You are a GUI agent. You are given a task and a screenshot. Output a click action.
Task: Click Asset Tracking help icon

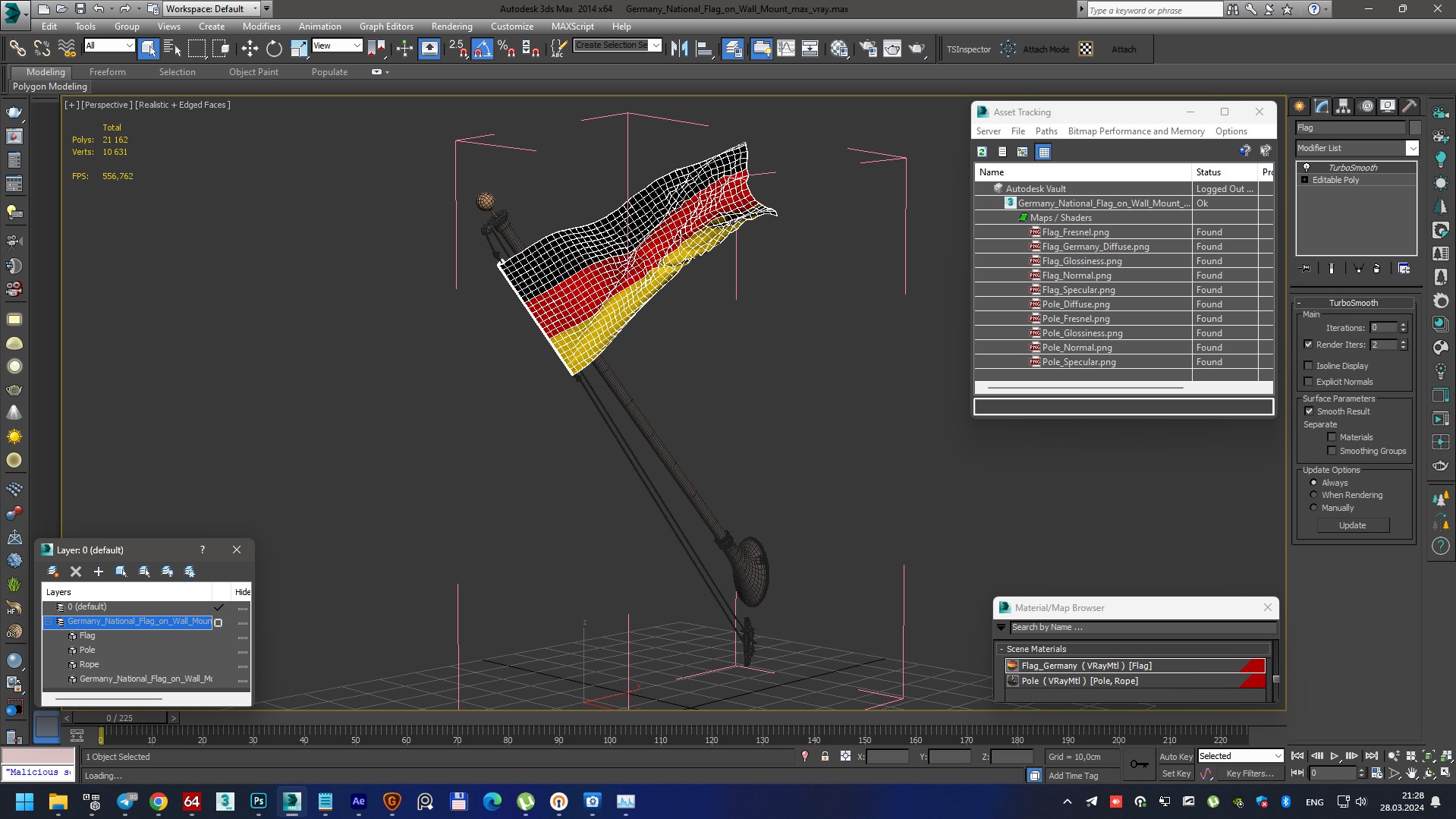pyautogui.click(x=1244, y=151)
